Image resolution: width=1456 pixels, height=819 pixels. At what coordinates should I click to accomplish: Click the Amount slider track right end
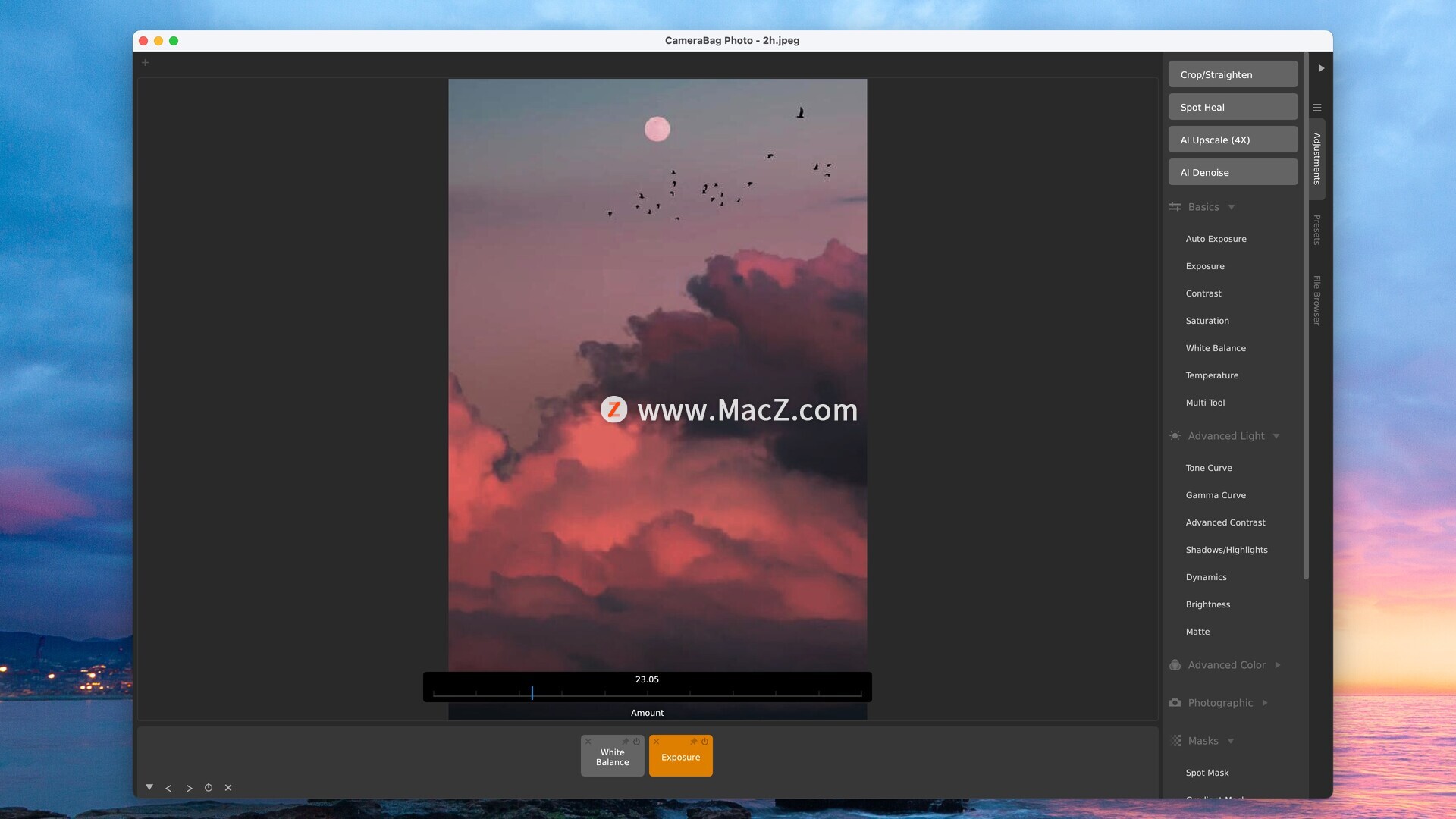[x=861, y=693]
